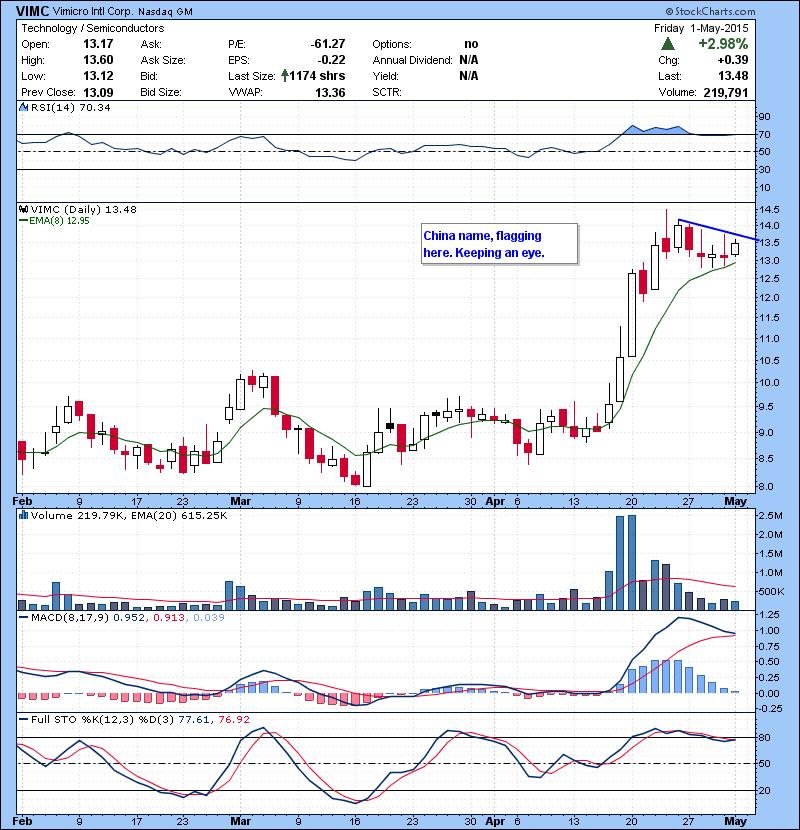Click the VIMC ticker symbol in header
The image size is (800, 830).
pos(33,11)
